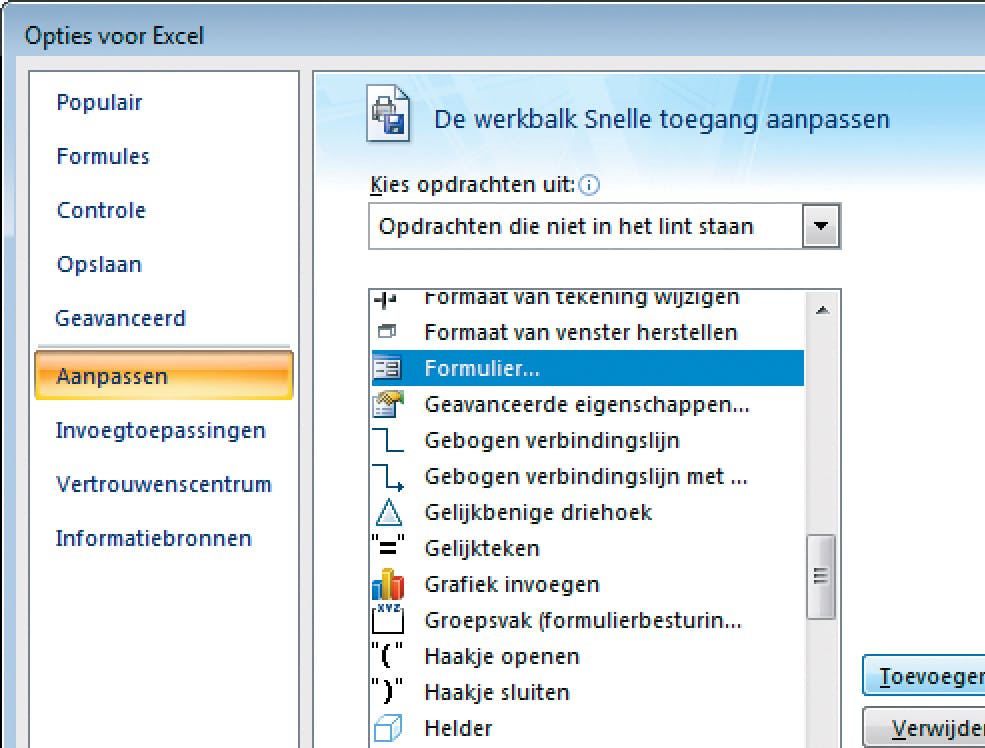
Task: Select the 'Formulier...' command
Action: coord(588,368)
